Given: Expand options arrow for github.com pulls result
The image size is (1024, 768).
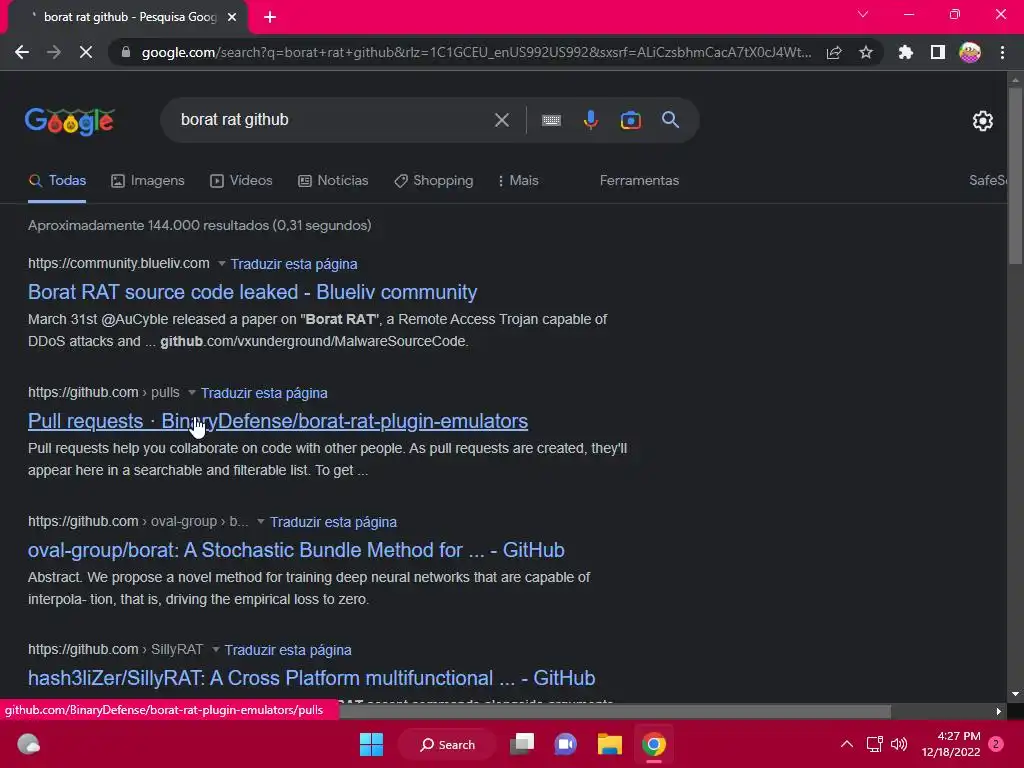Looking at the screenshot, I should (x=191, y=392).
